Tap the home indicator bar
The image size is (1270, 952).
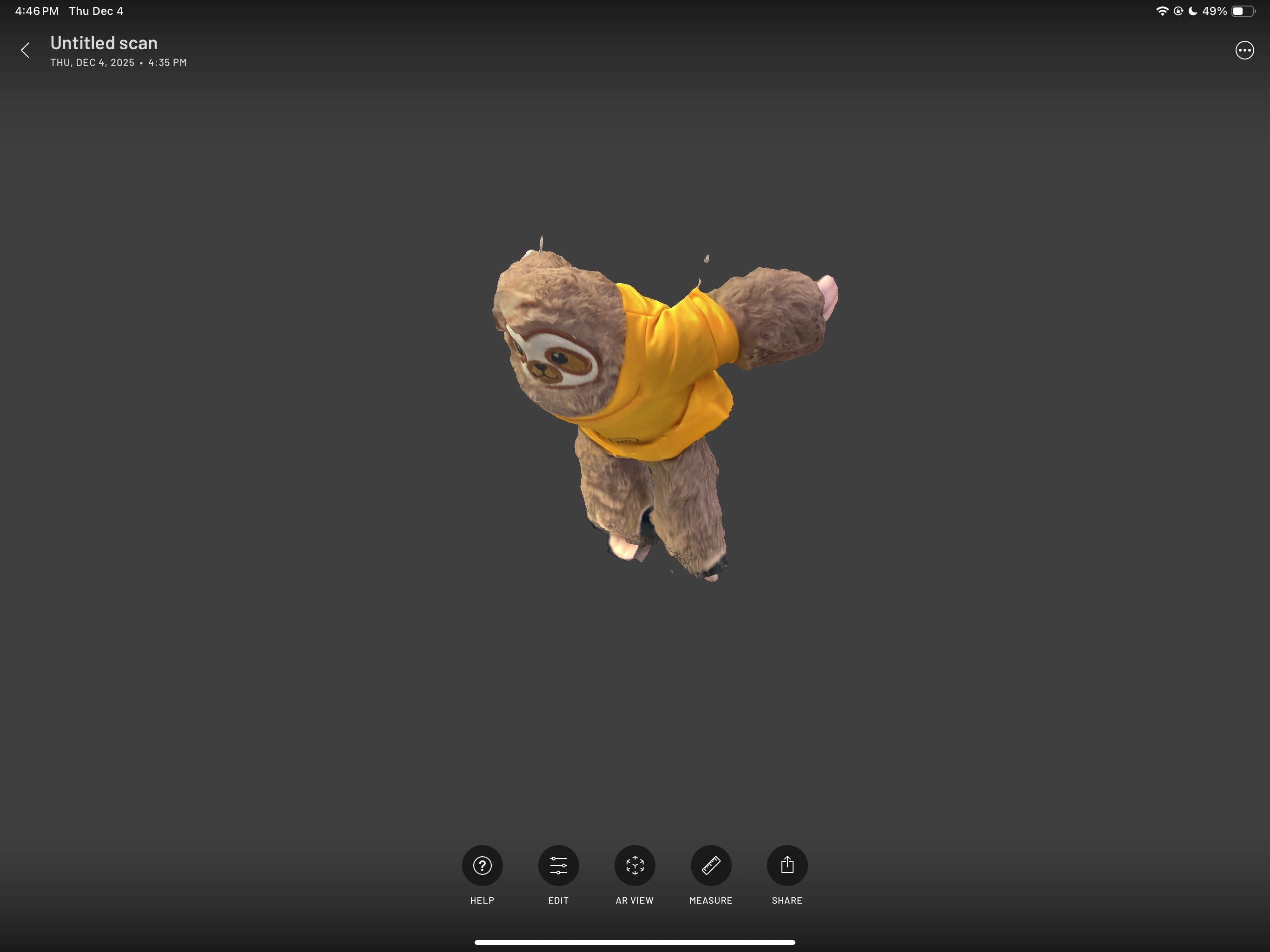pyautogui.click(x=635, y=942)
